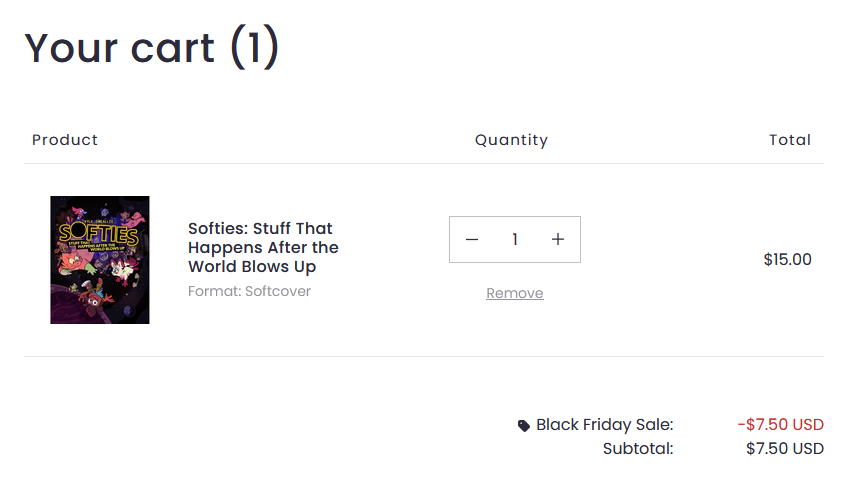Open the Softies book cover thumbnail
Viewport: 853px width, 478px height.
coord(100,260)
